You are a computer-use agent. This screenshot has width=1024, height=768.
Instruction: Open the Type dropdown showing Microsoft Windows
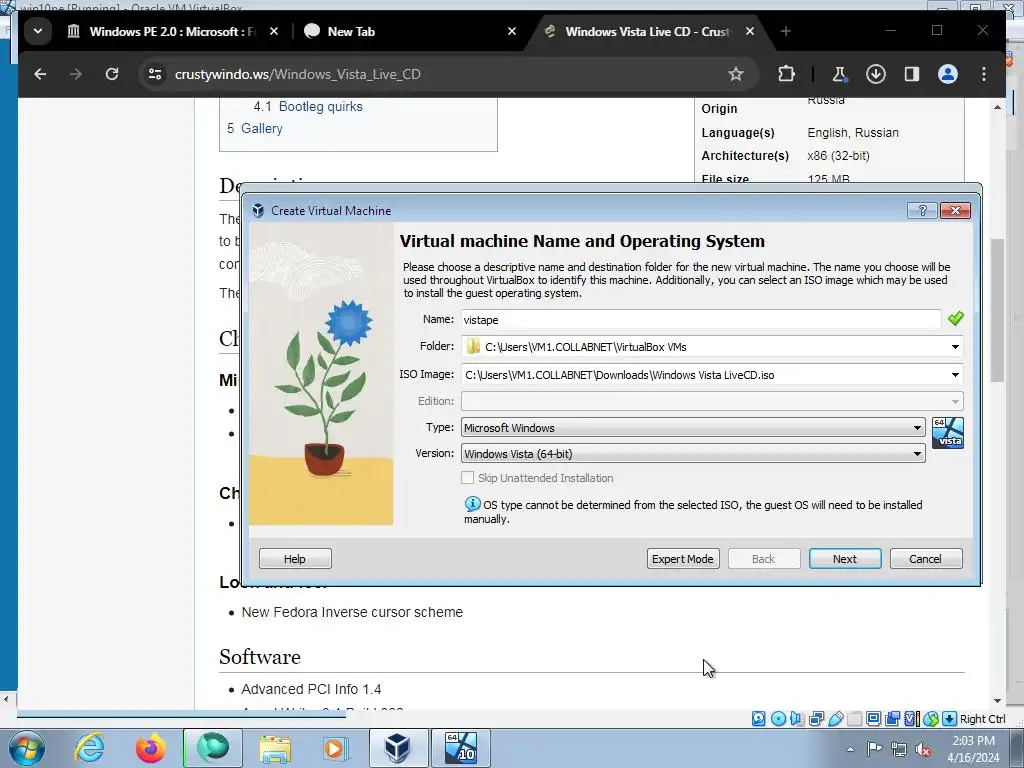coord(693,428)
